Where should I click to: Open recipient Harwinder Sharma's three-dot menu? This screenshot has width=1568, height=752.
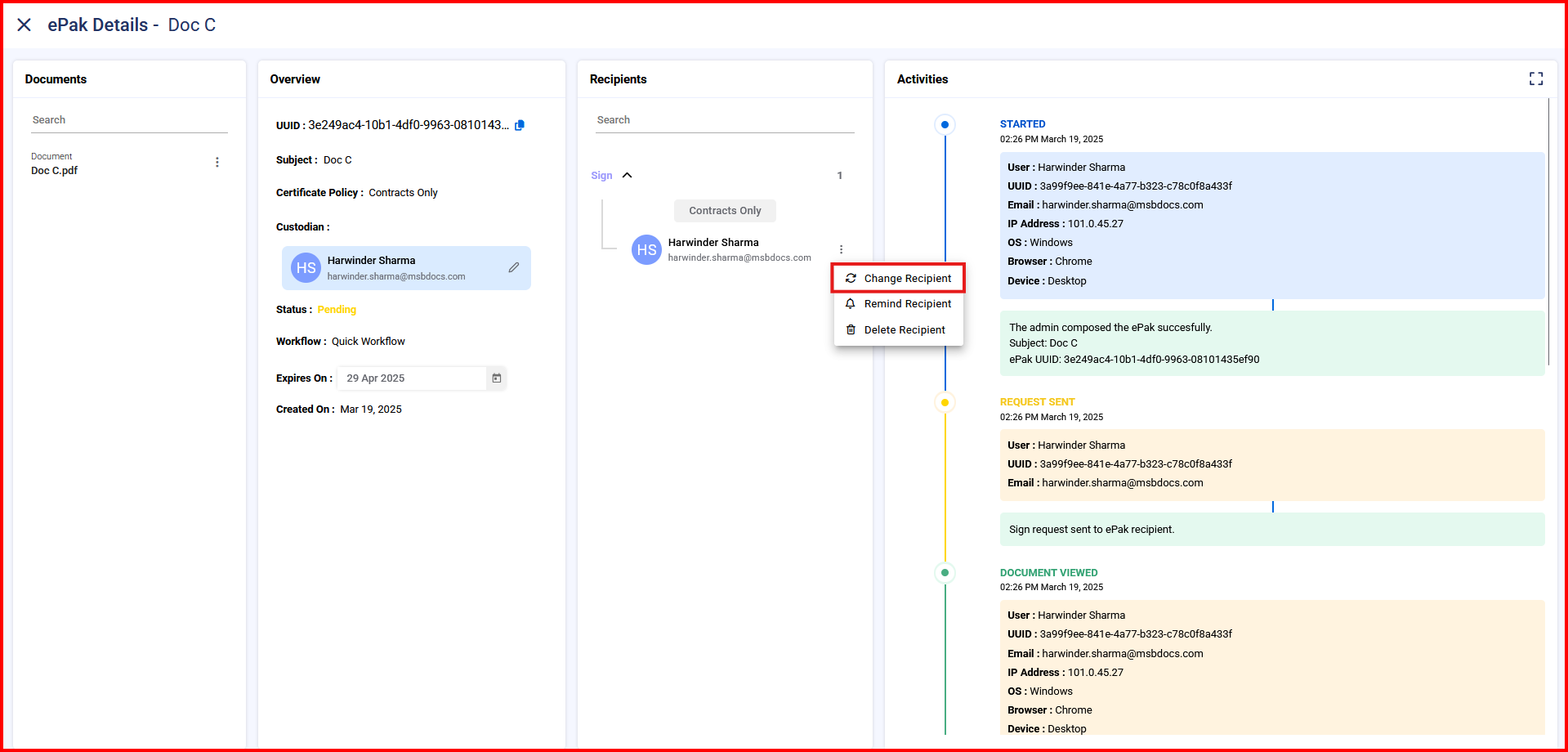coord(841,249)
